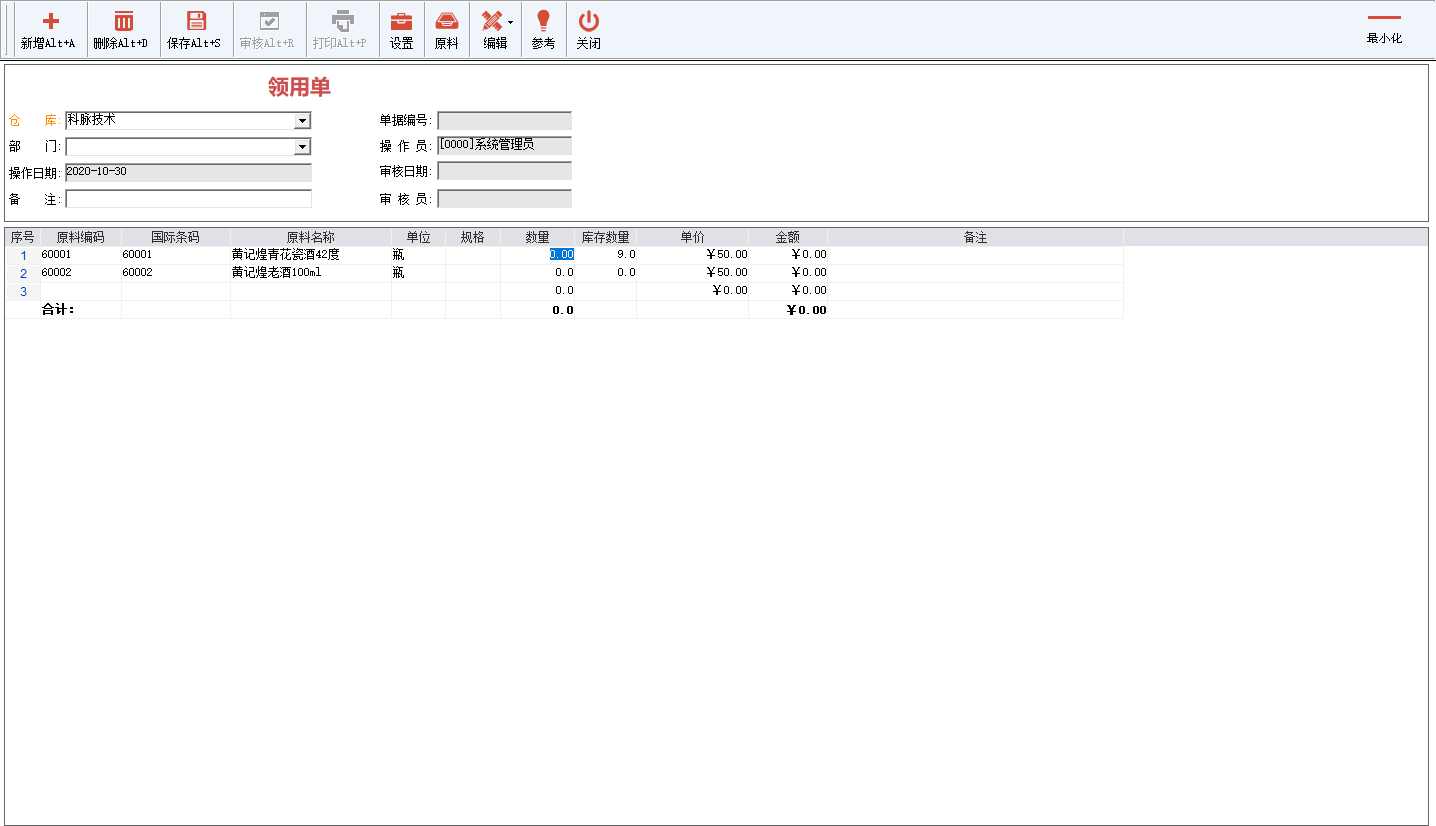Screen dimensions: 1436x826
Task: Click the 审核日期 field
Action: [504, 171]
